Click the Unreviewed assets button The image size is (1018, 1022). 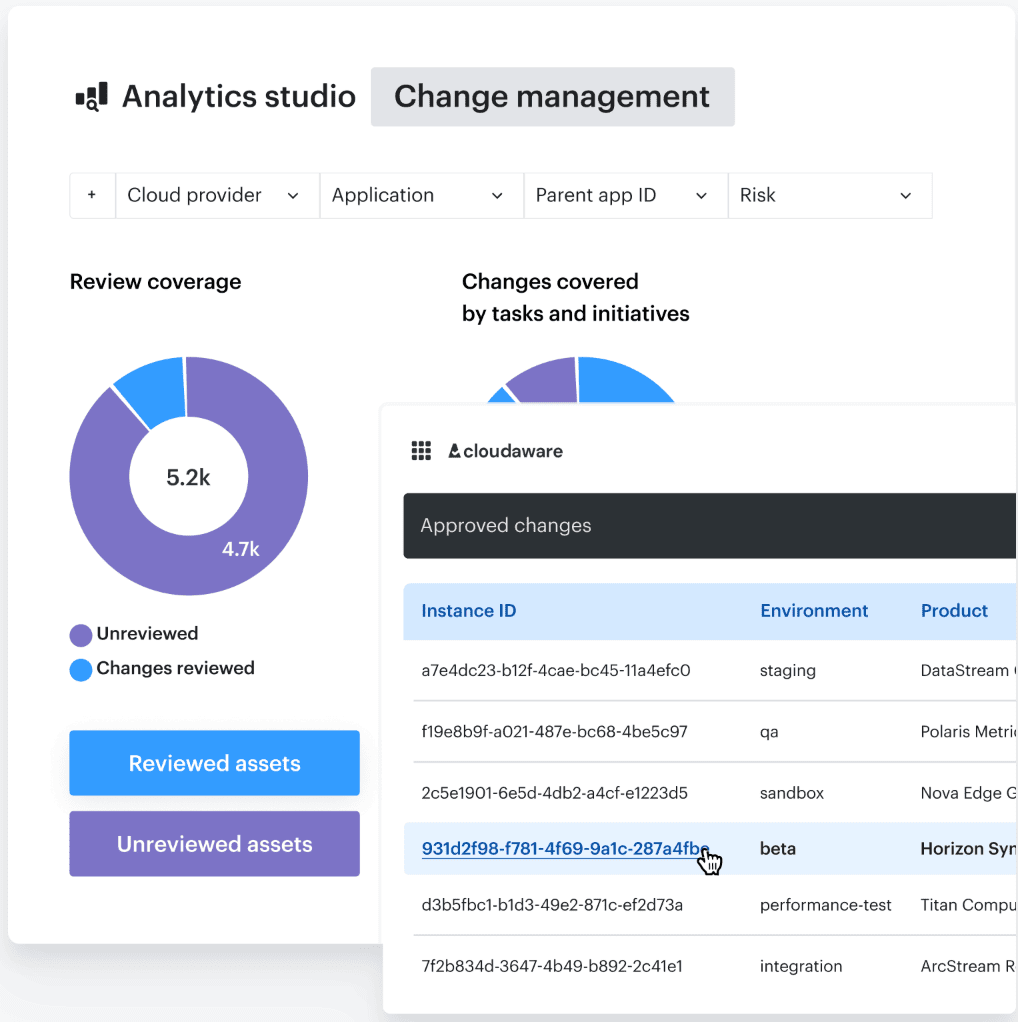pos(213,843)
